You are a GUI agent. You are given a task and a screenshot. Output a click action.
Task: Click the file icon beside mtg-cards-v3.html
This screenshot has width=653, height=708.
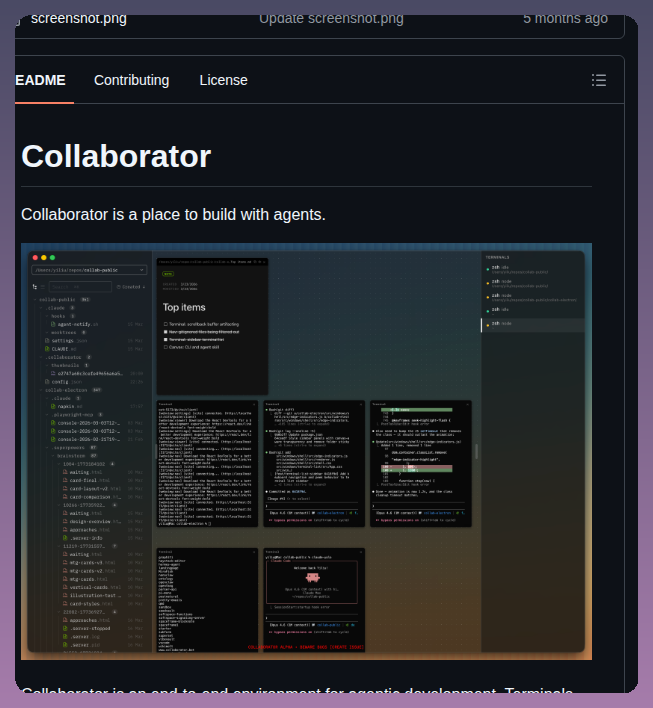coord(65,563)
